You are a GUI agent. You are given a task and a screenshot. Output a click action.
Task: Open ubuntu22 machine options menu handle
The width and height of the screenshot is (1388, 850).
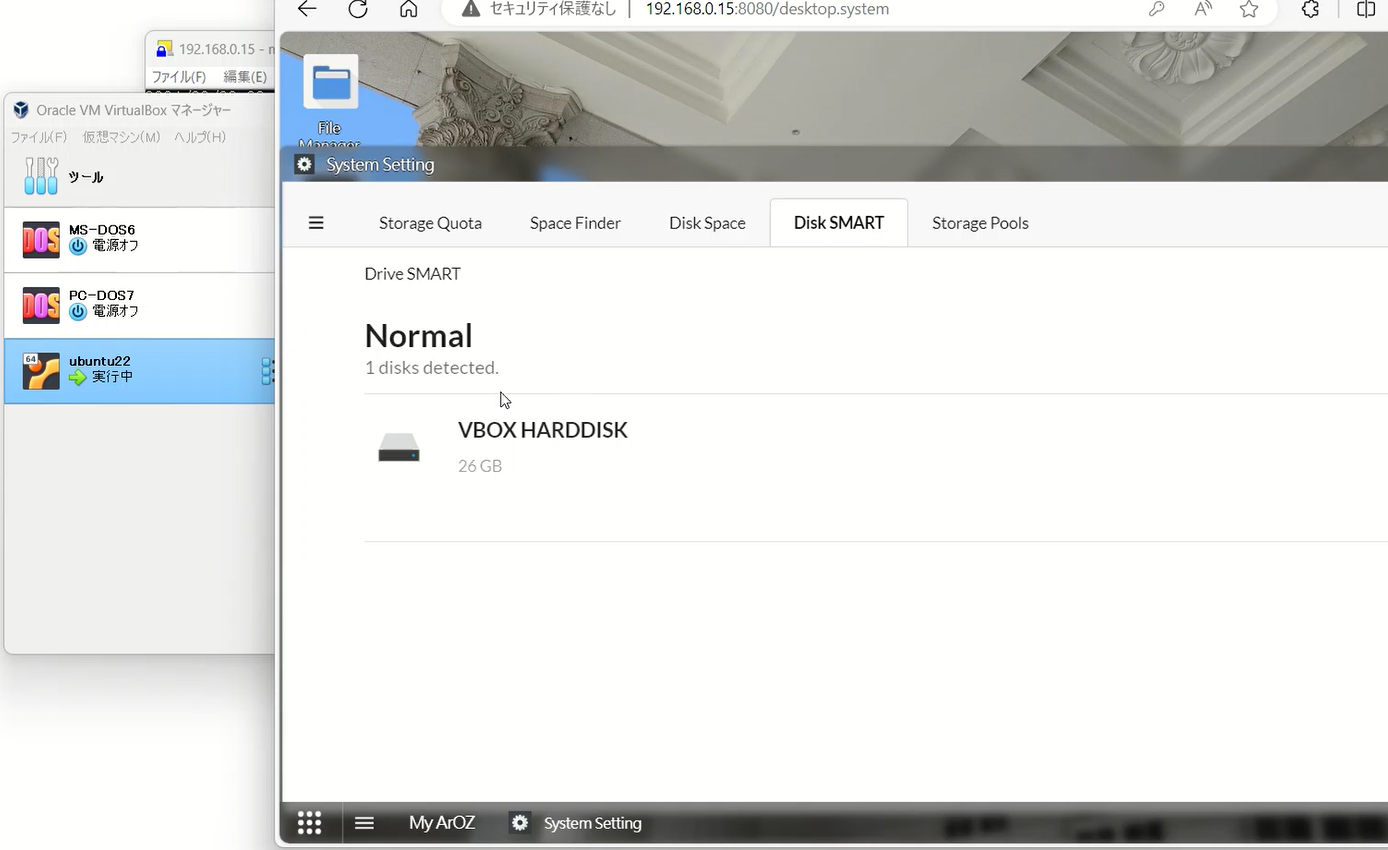267,371
